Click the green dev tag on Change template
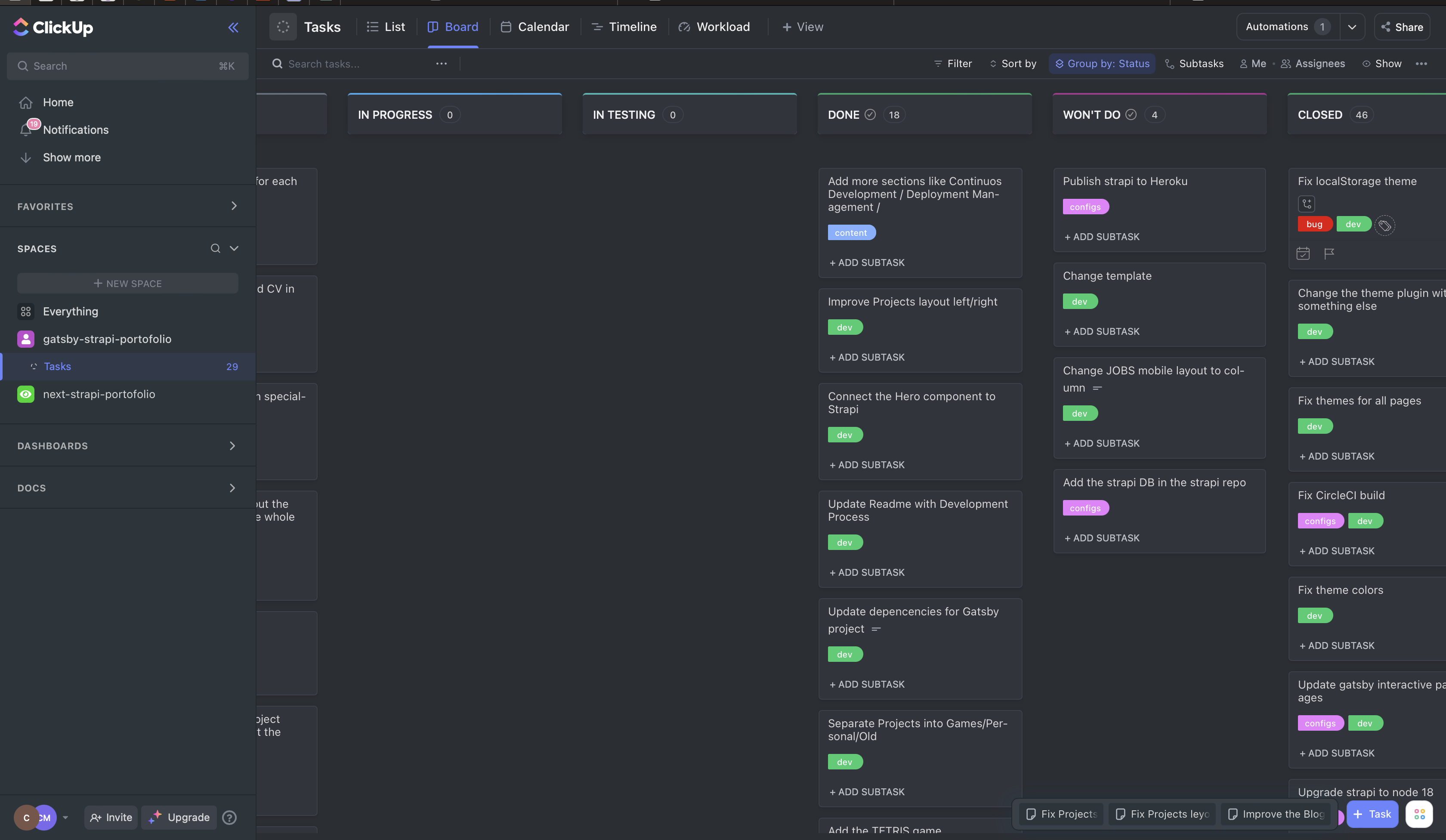The width and height of the screenshot is (1446, 840). [x=1080, y=301]
